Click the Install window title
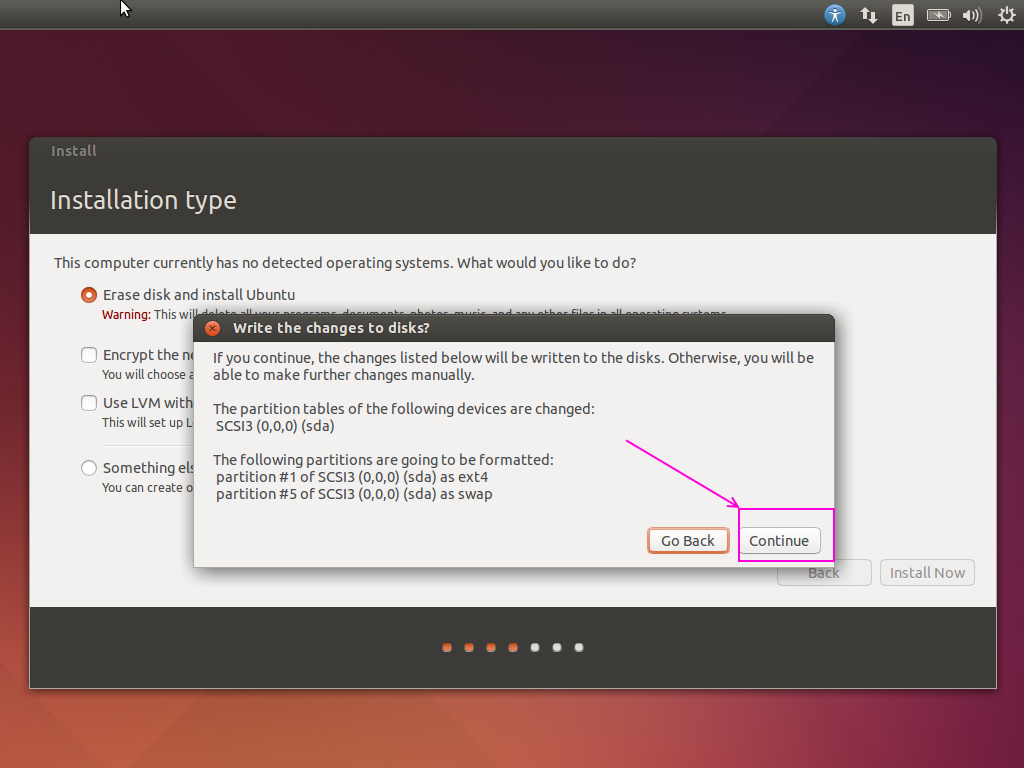The height and width of the screenshot is (768, 1024). pyautogui.click(x=74, y=151)
